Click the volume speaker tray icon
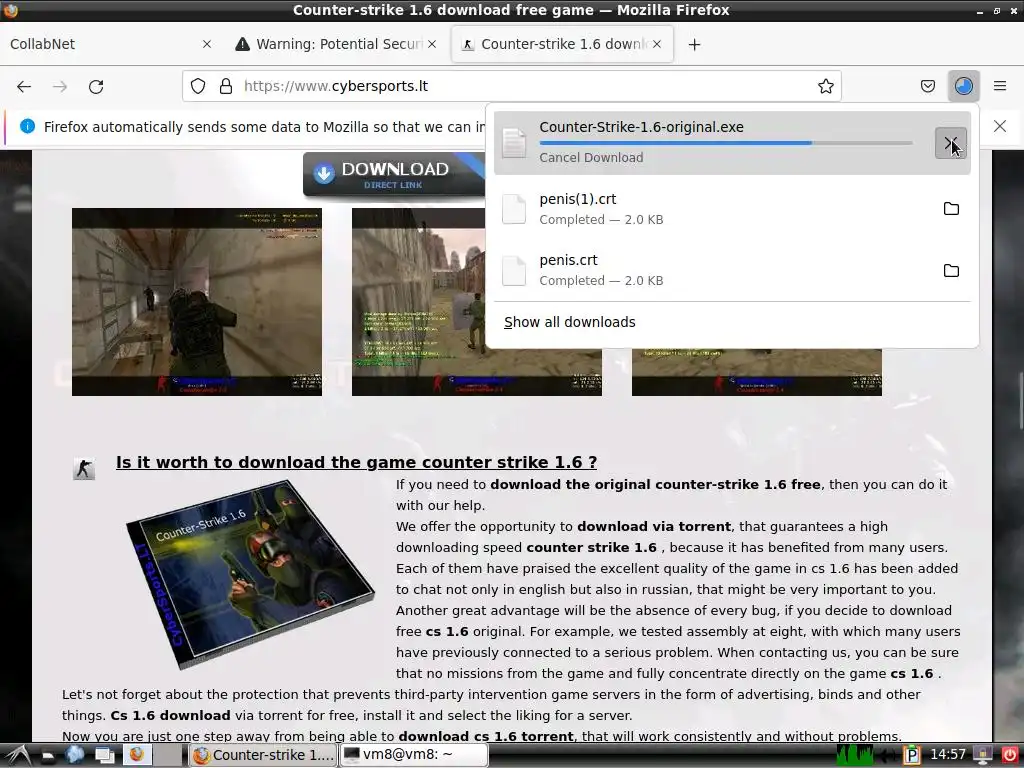Viewport: 1024px width, 768px height. (888, 756)
